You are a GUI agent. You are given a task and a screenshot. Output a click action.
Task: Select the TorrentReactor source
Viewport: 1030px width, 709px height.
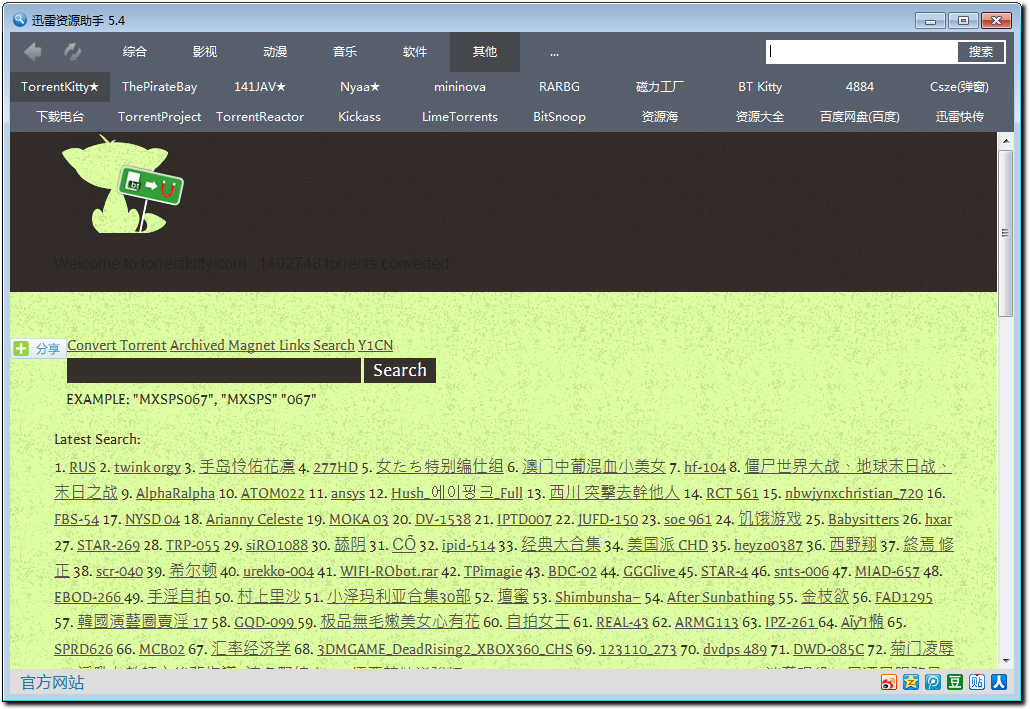point(260,117)
